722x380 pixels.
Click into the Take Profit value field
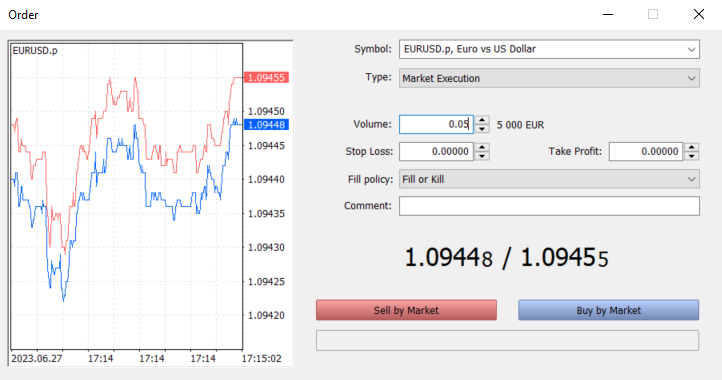point(646,152)
